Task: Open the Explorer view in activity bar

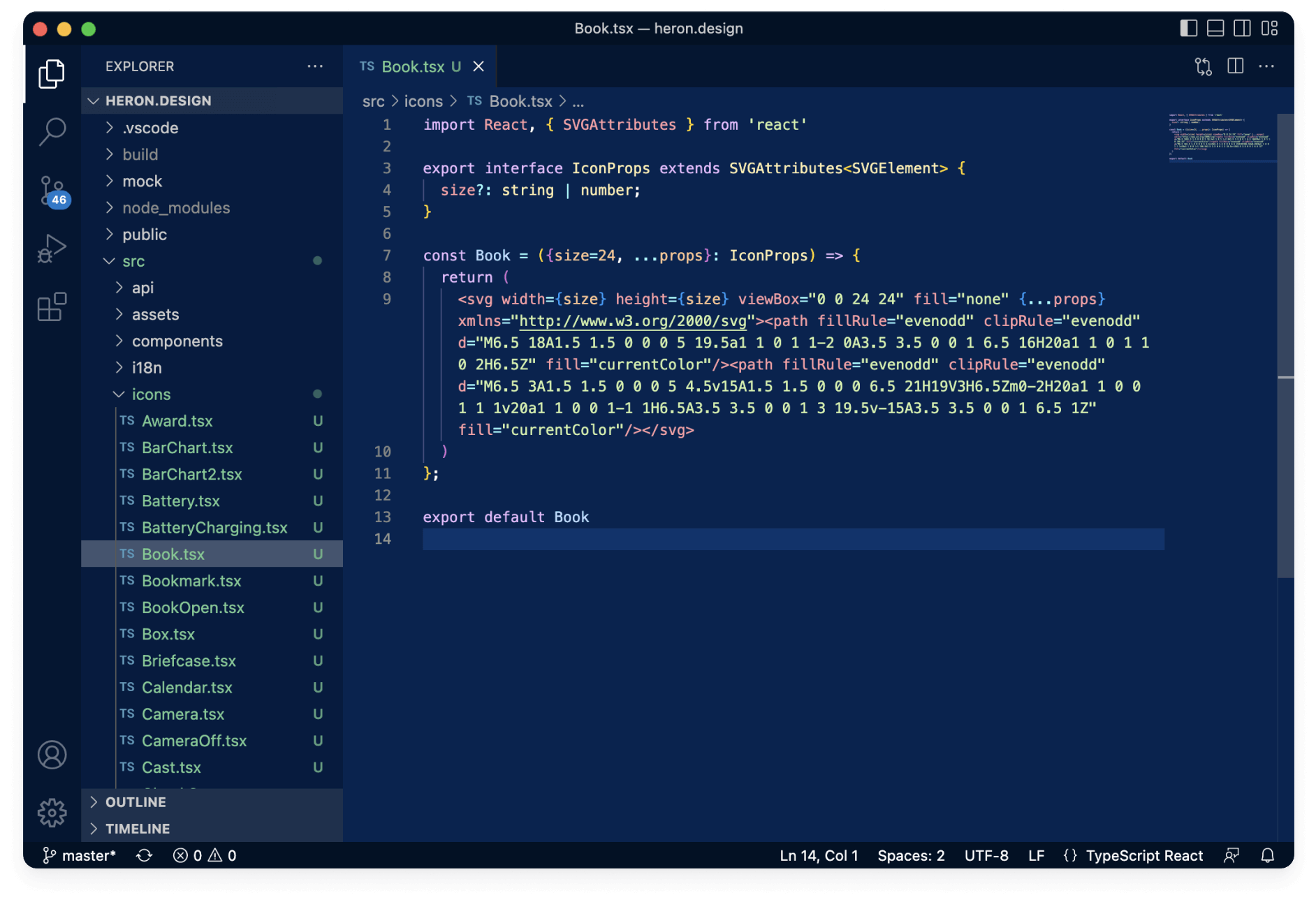Action: pos(52,73)
